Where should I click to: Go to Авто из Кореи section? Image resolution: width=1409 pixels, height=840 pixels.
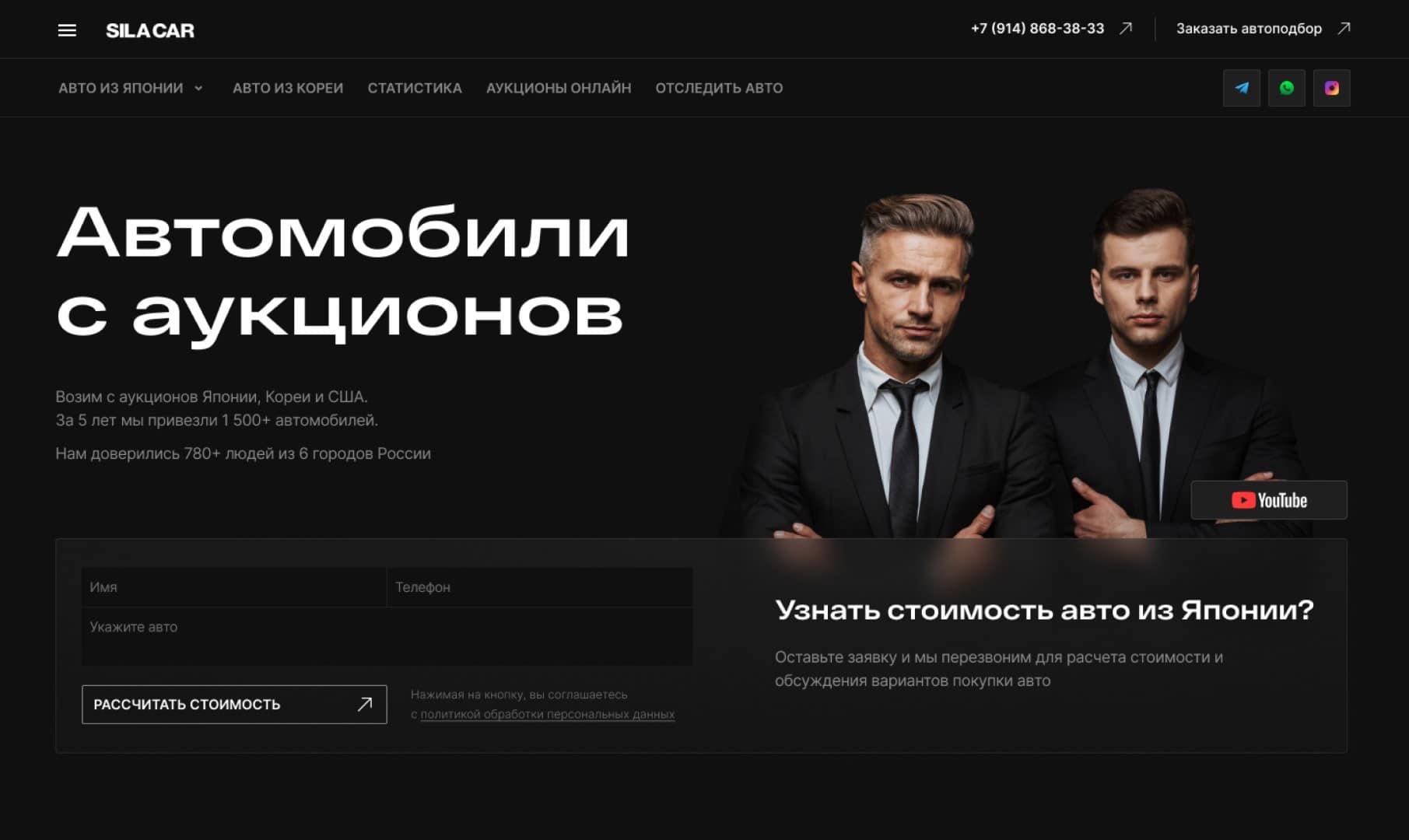pyautogui.click(x=288, y=89)
